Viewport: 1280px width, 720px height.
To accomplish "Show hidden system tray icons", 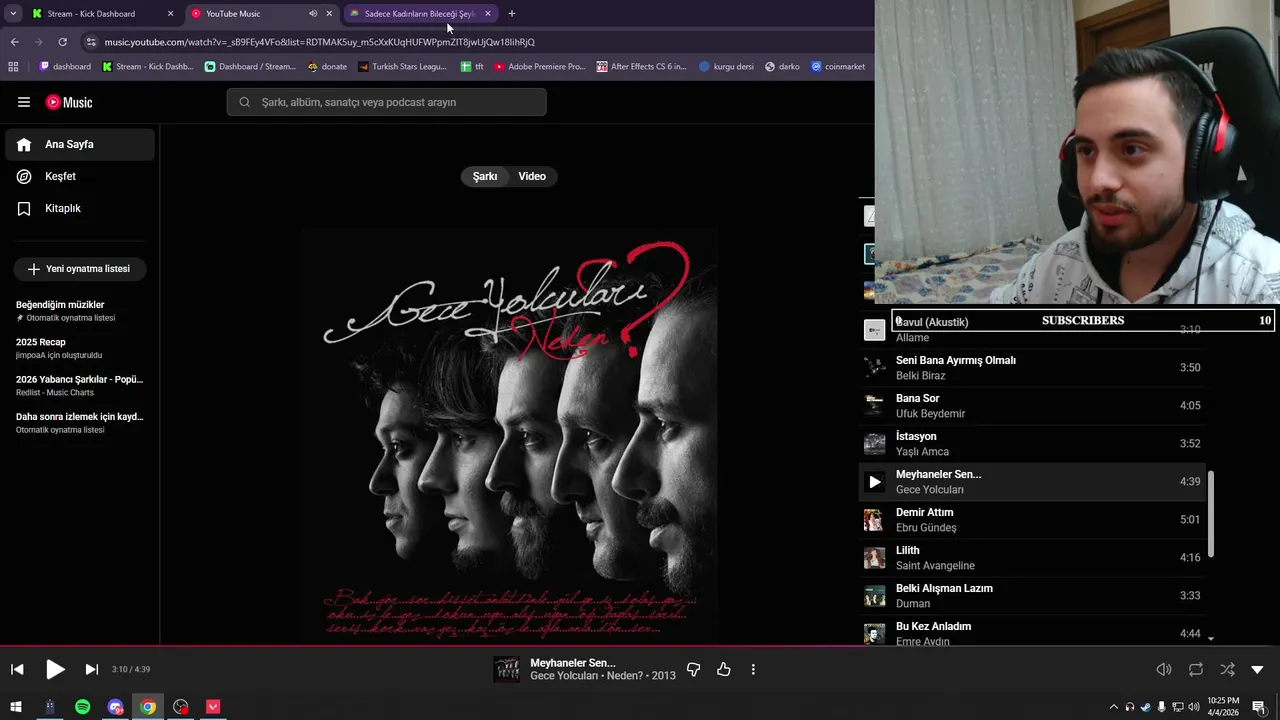I will 1114,707.
